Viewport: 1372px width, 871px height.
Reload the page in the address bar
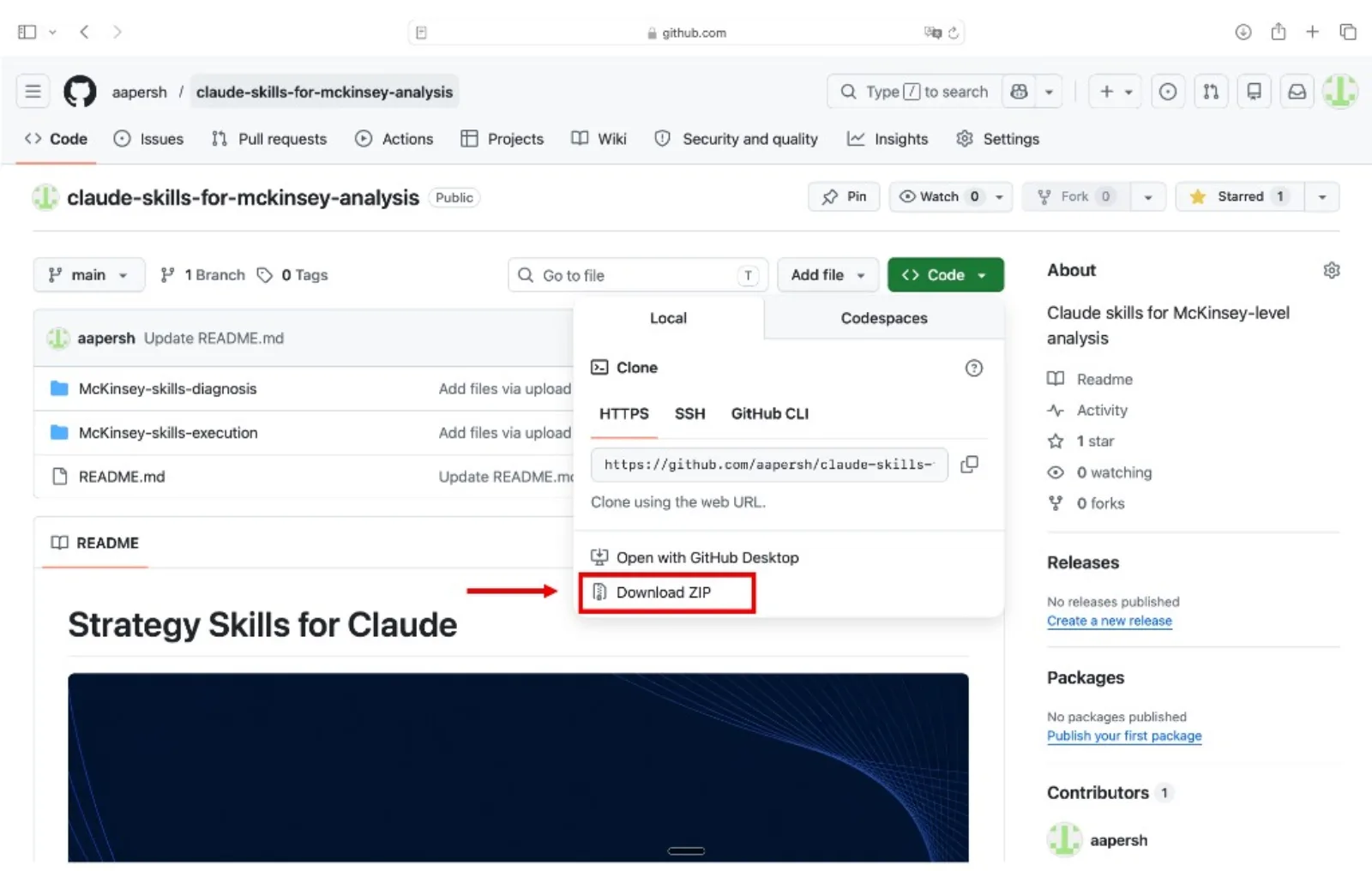pyautogui.click(x=954, y=33)
